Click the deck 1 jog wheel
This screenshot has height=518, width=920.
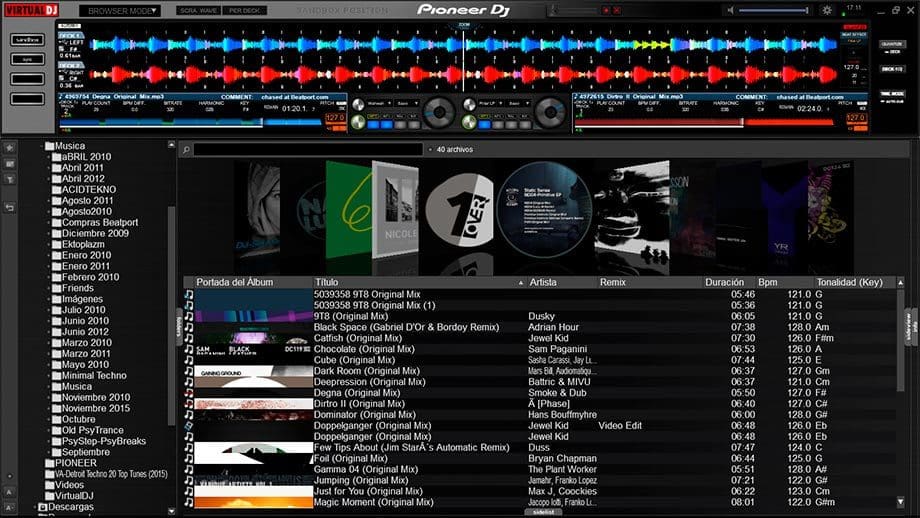439,111
